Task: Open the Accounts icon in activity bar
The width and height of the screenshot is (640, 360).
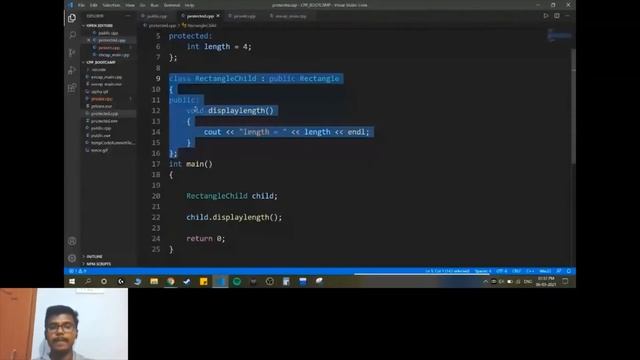Action: pos(72,241)
